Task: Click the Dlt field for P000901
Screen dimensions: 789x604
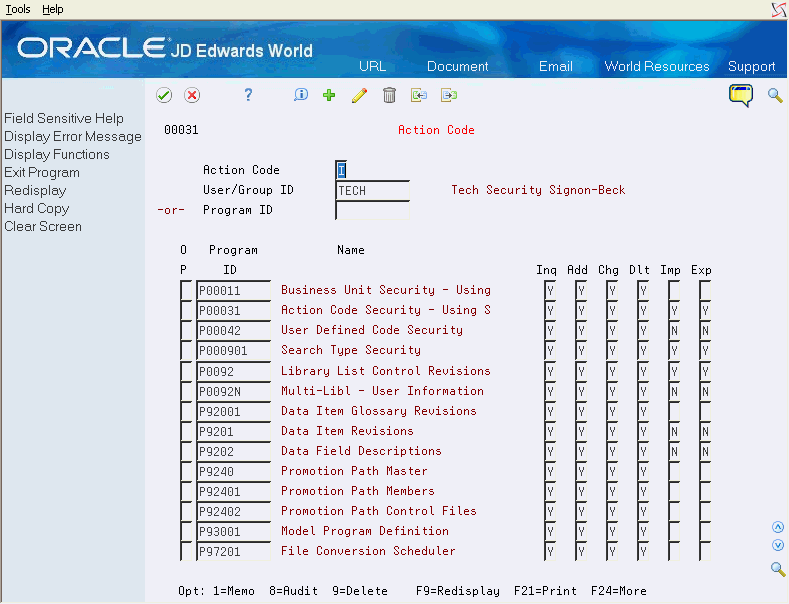Action: (x=643, y=351)
